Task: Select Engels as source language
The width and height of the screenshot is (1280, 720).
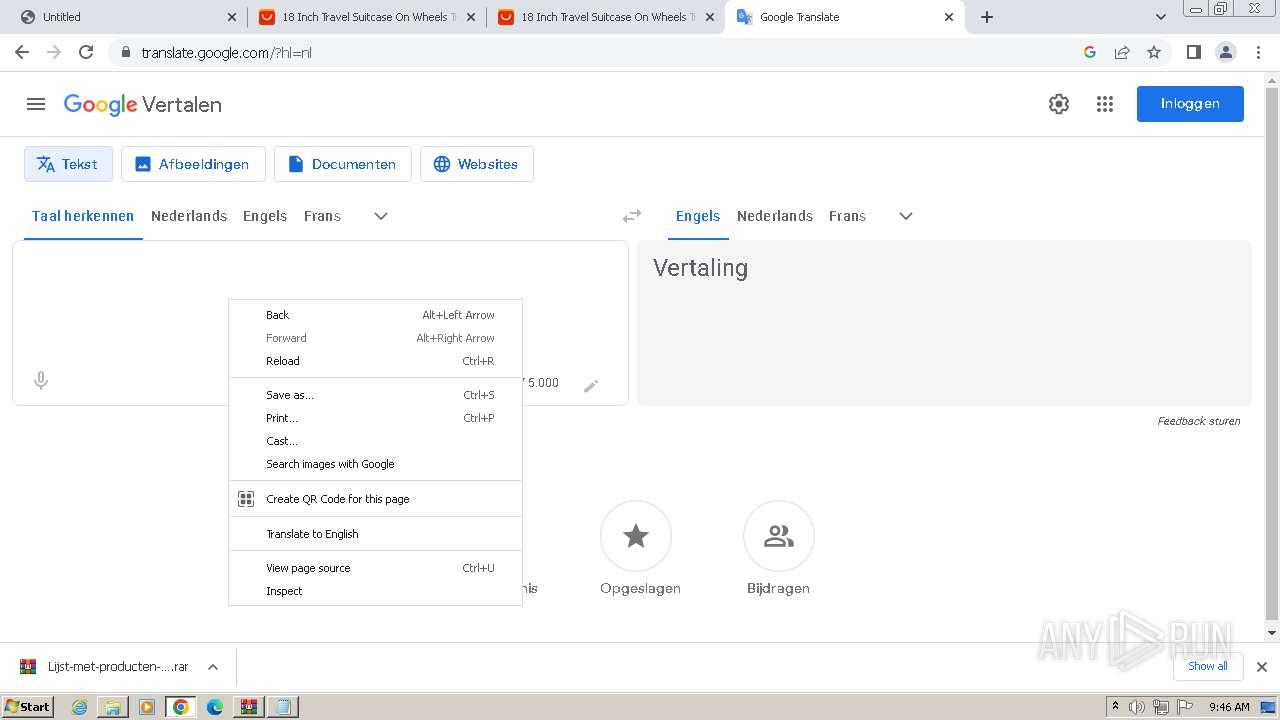Action: 265,216
